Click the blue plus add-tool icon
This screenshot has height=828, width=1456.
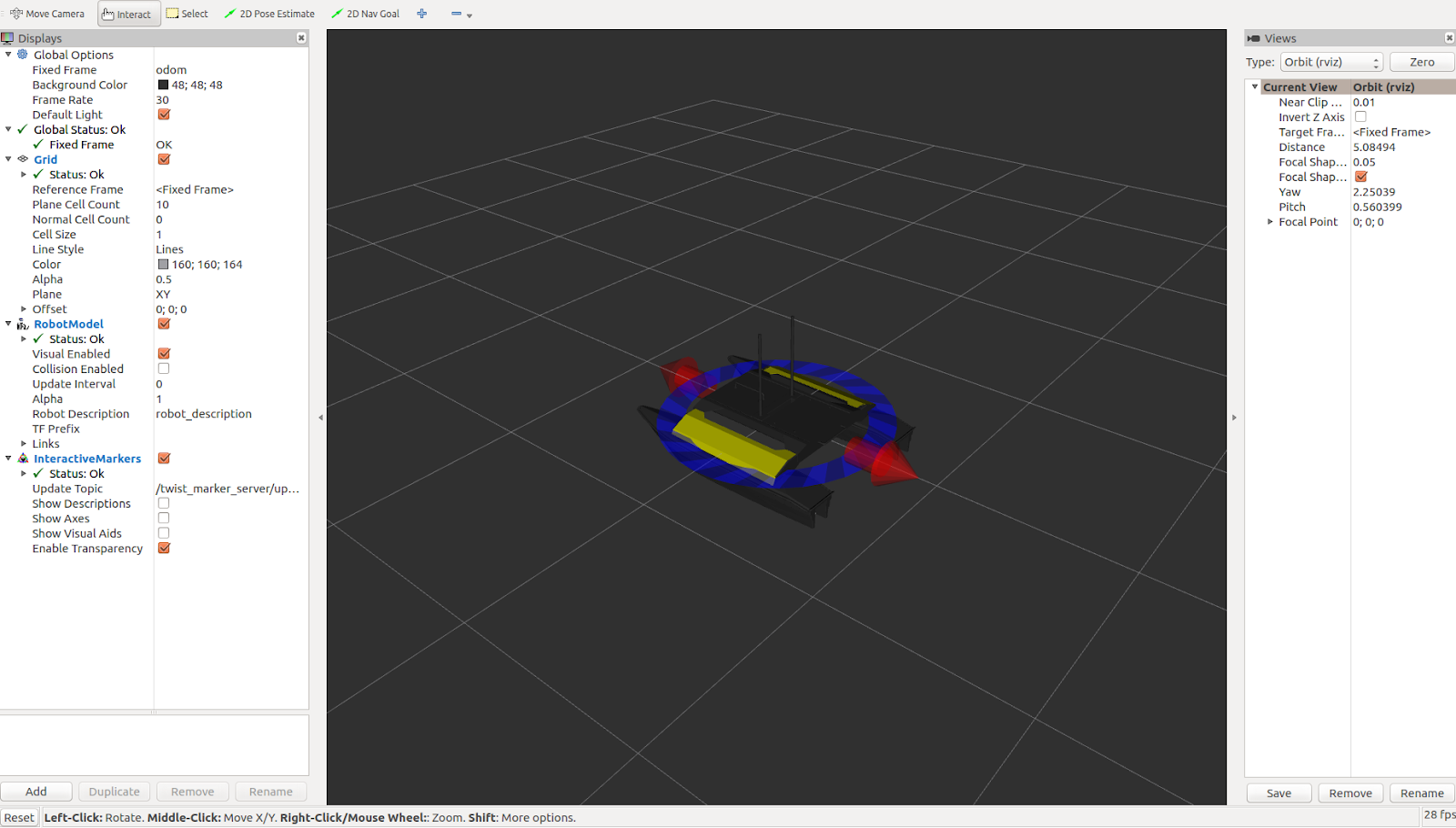point(421,14)
